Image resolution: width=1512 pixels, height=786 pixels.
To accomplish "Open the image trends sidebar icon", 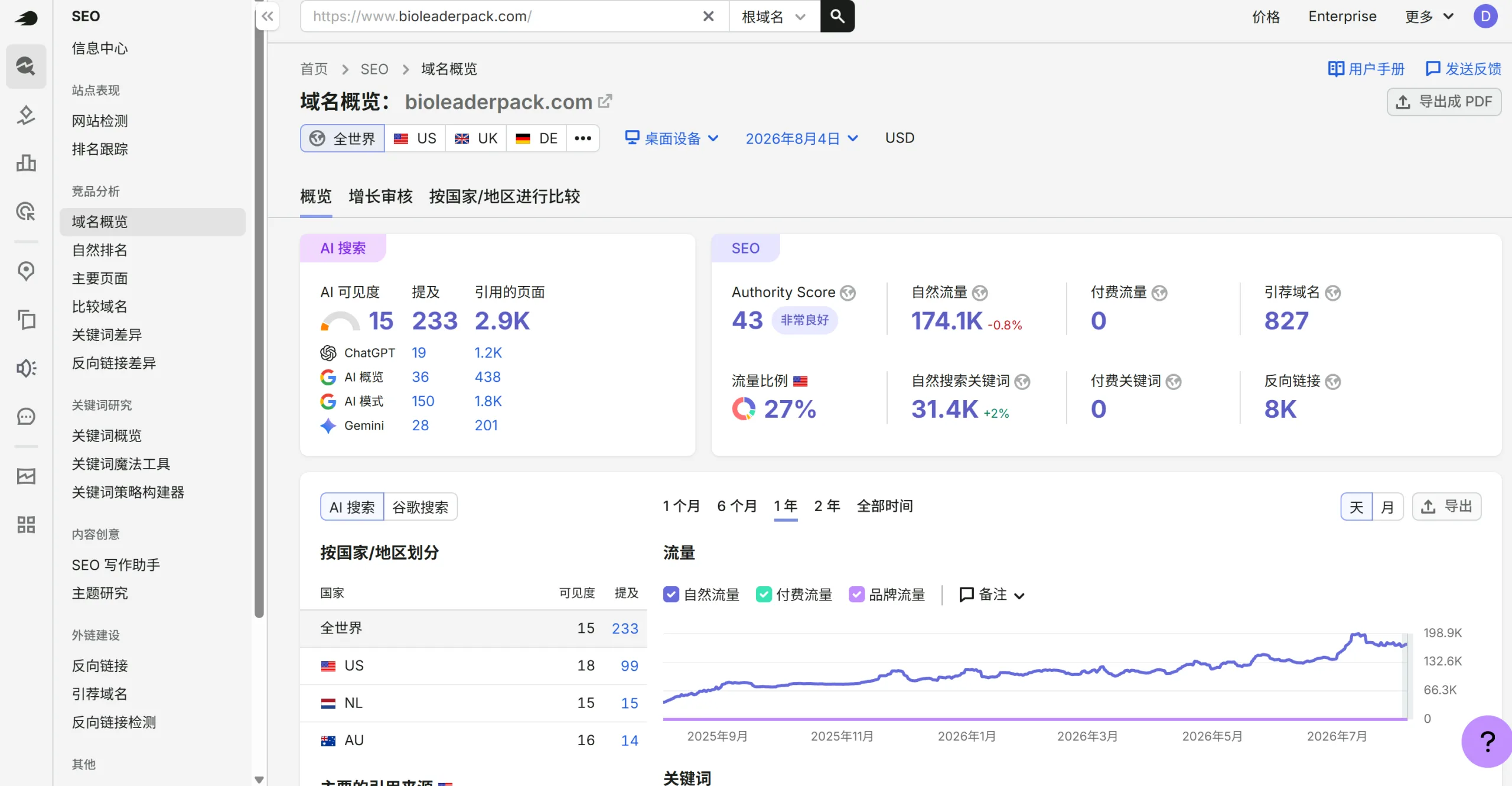I will tap(26, 476).
